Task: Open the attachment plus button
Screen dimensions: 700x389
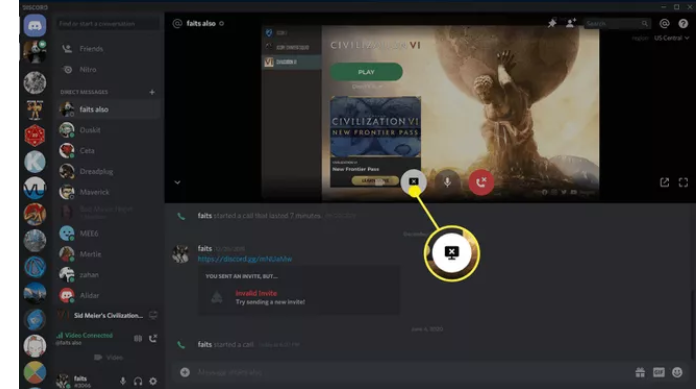Action: (x=185, y=372)
